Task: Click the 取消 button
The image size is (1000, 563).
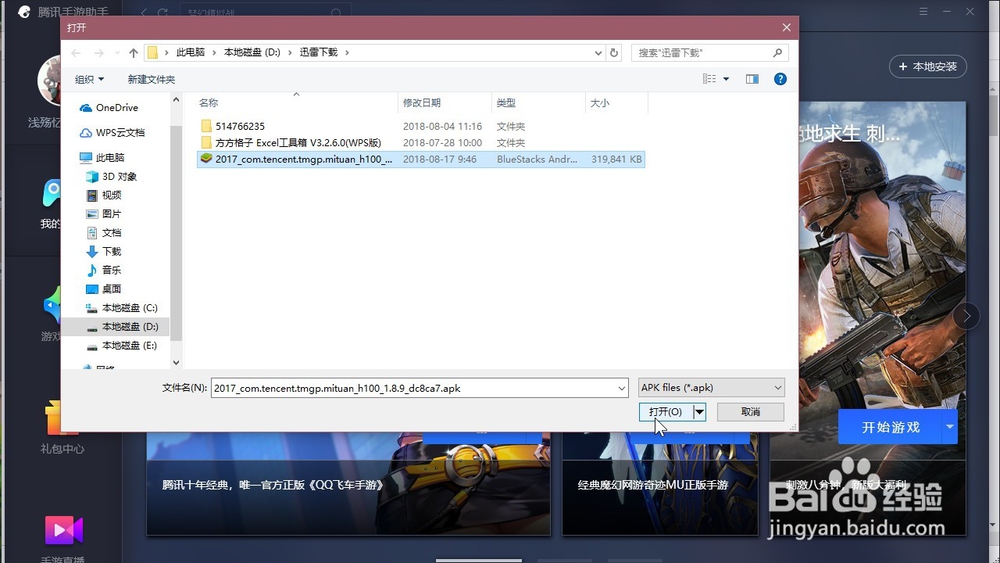Action: click(751, 412)
